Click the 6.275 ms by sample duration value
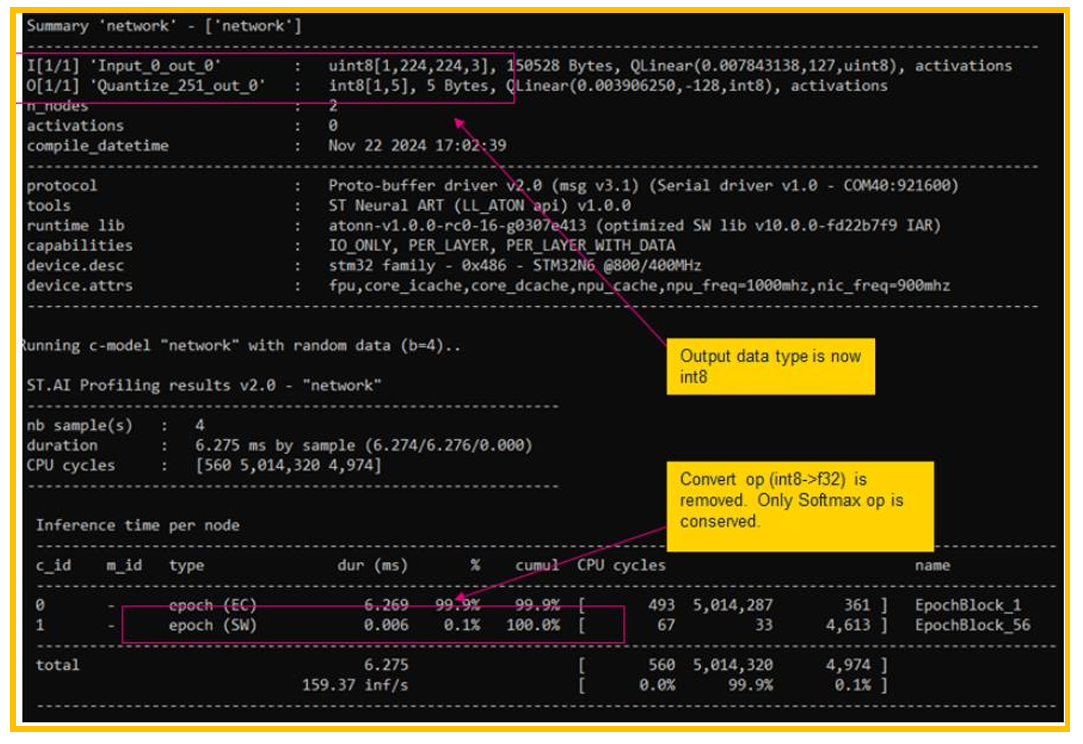This screenshot has width=1083, height=744. pyautogui.click(x=364, y=446)
